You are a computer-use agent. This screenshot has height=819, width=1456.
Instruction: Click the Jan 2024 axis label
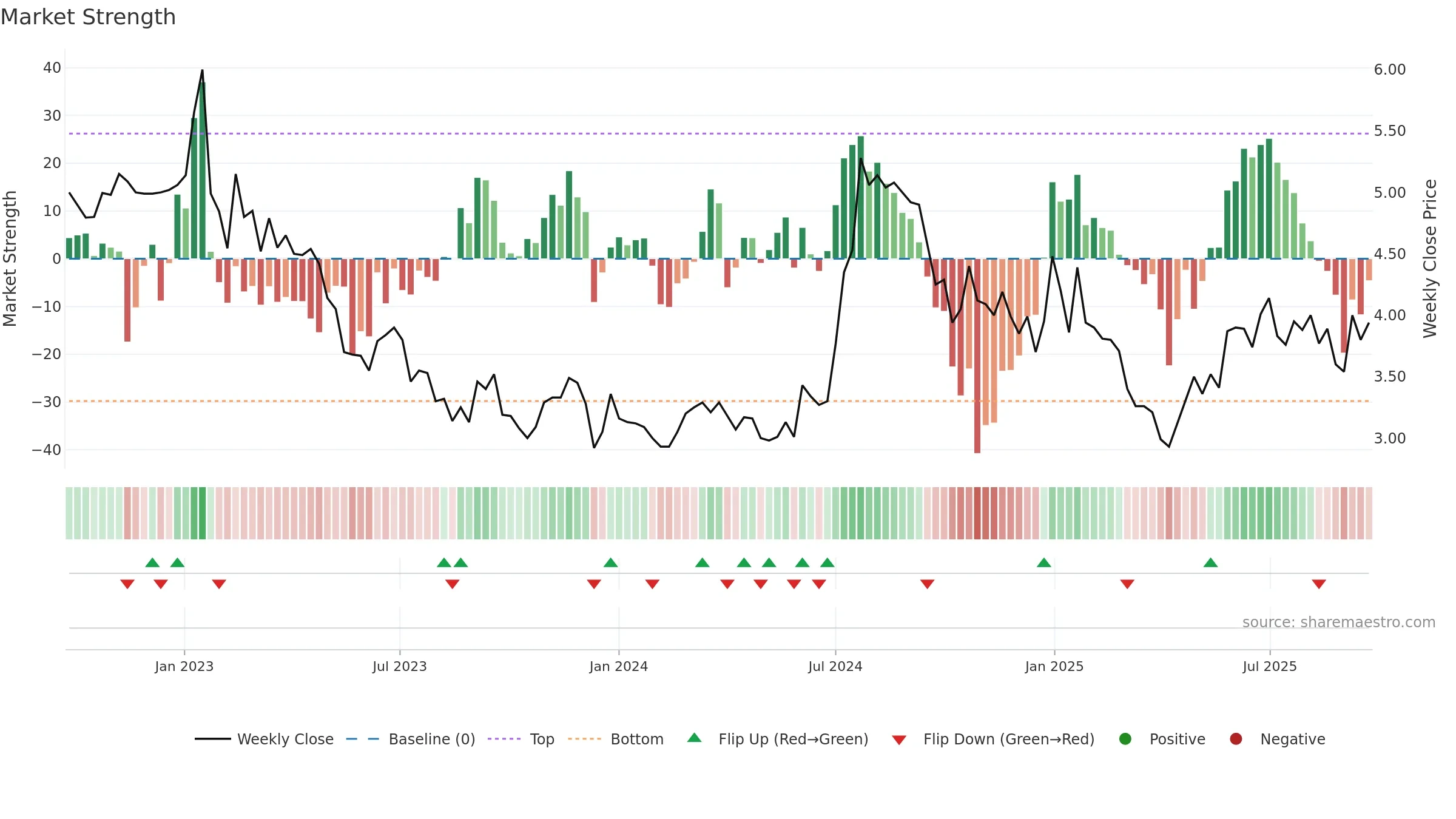[x=619, y=666]
